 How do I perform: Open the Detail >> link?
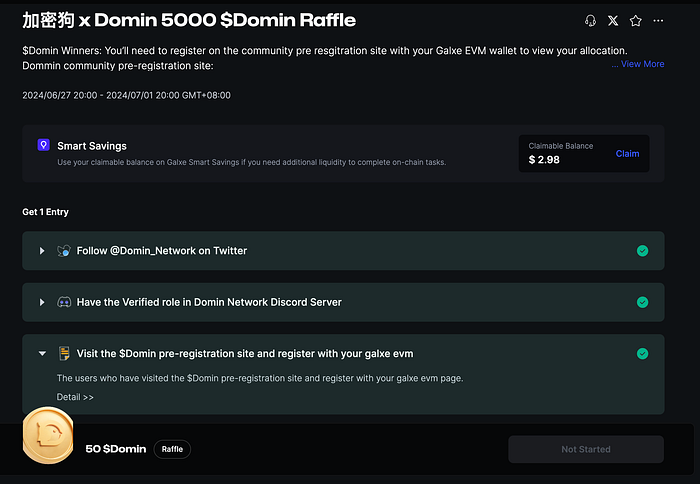point(75,397)
